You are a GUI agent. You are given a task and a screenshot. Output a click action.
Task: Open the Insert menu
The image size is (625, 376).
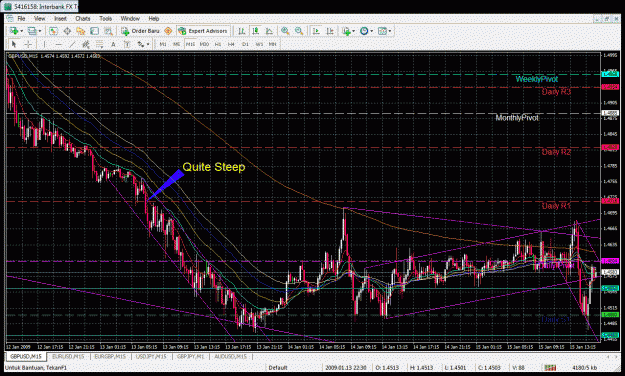pos(60,18)
